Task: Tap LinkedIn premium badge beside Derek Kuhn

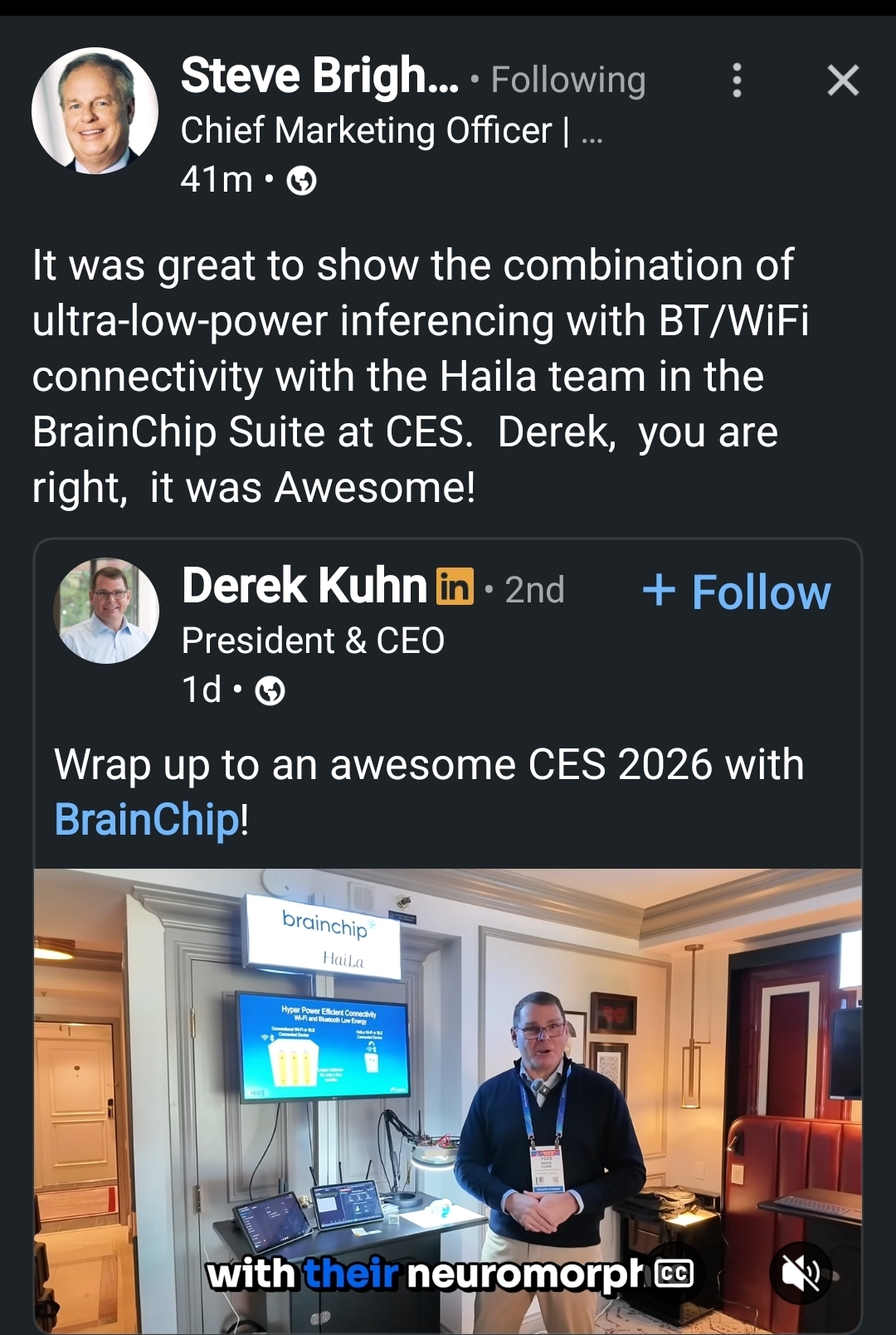Action: 455,587
